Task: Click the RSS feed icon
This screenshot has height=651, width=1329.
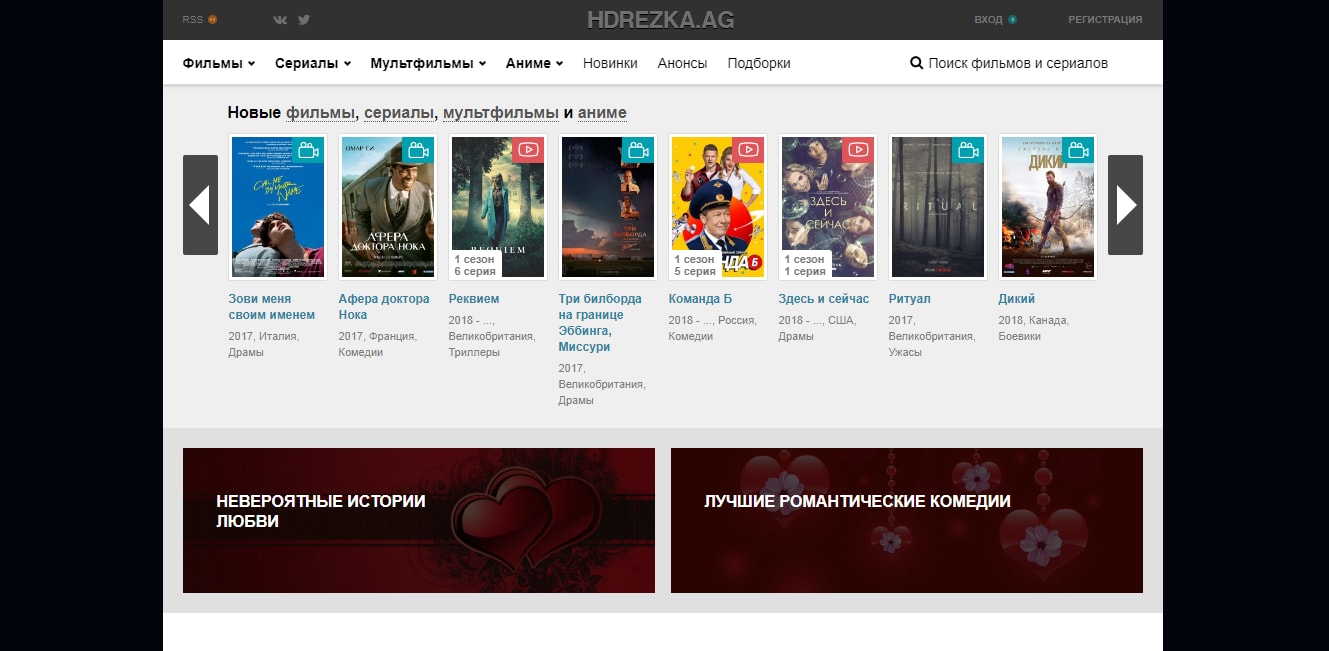Action: pos(212,20)
